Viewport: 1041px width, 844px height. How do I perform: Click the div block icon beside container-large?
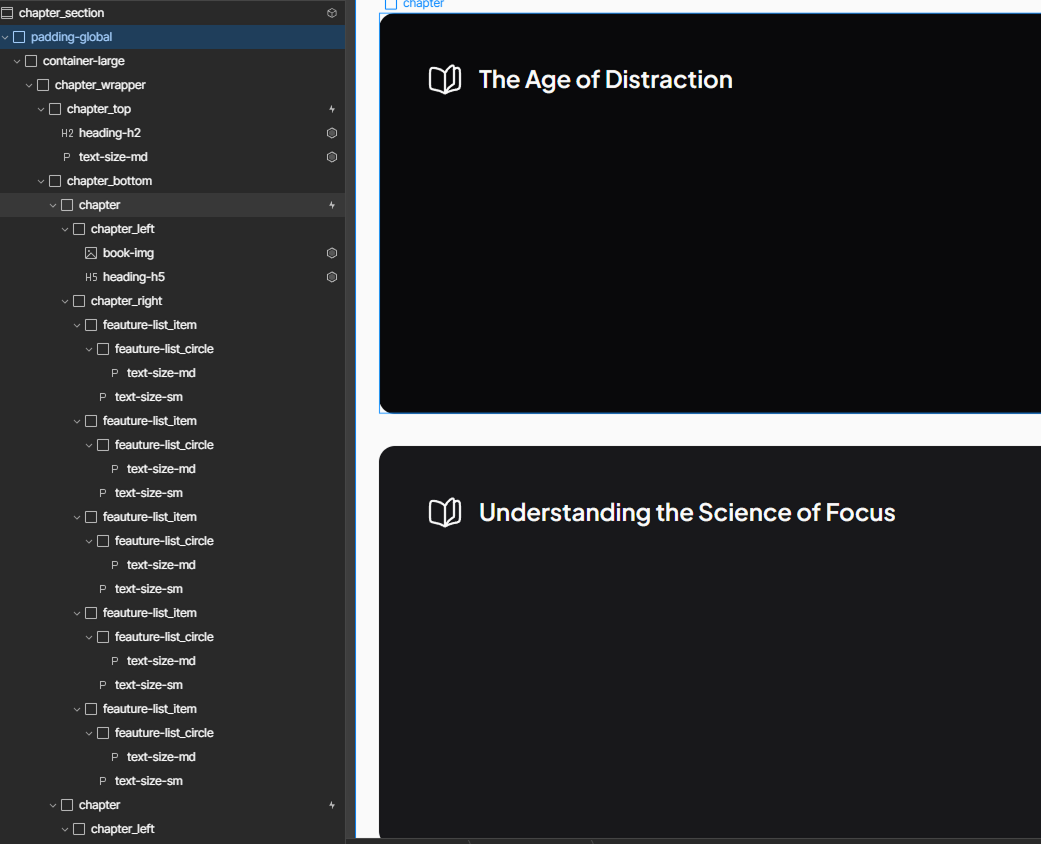click(x=31, y=61)
